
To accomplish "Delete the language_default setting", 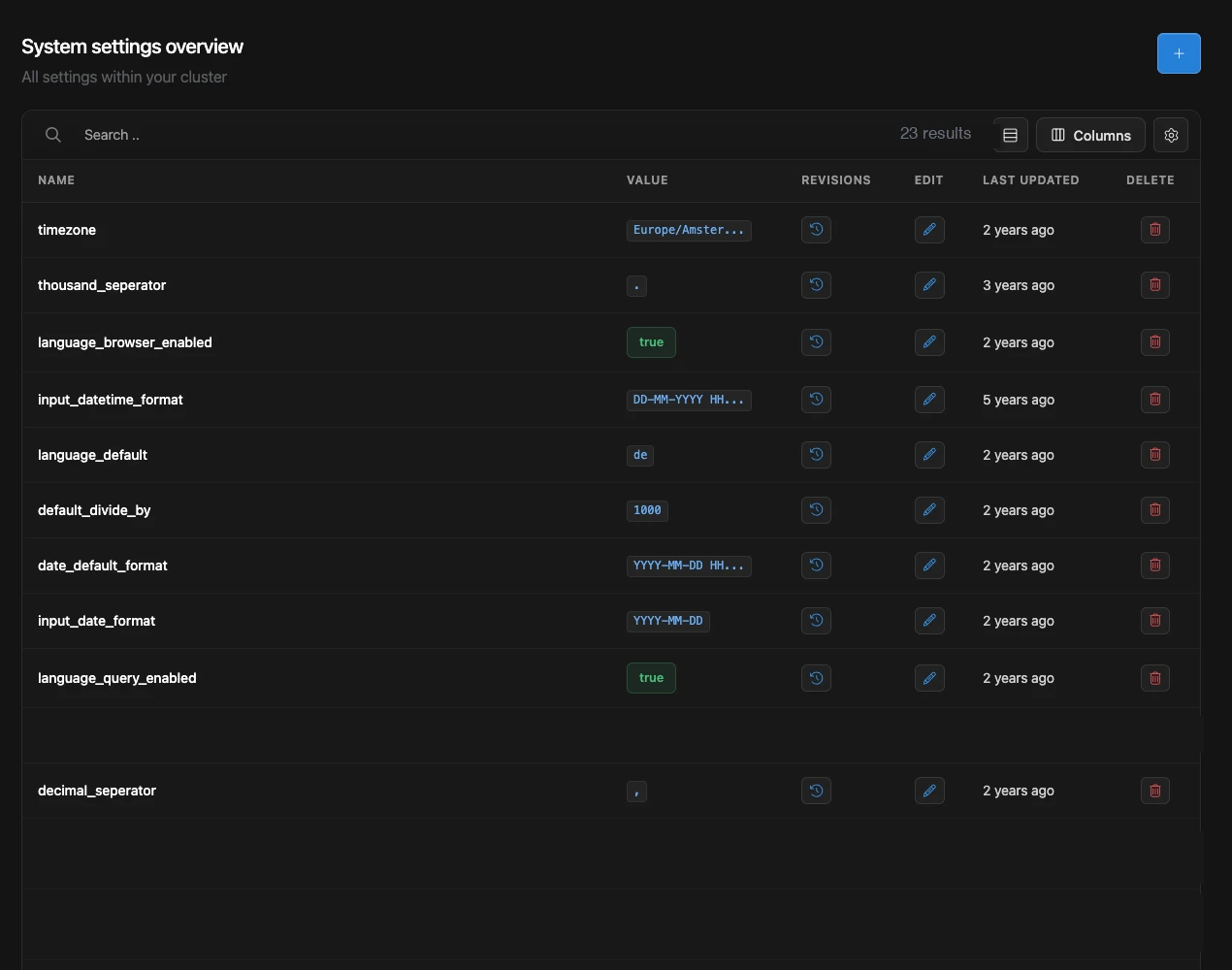I will click(1155, 455).
